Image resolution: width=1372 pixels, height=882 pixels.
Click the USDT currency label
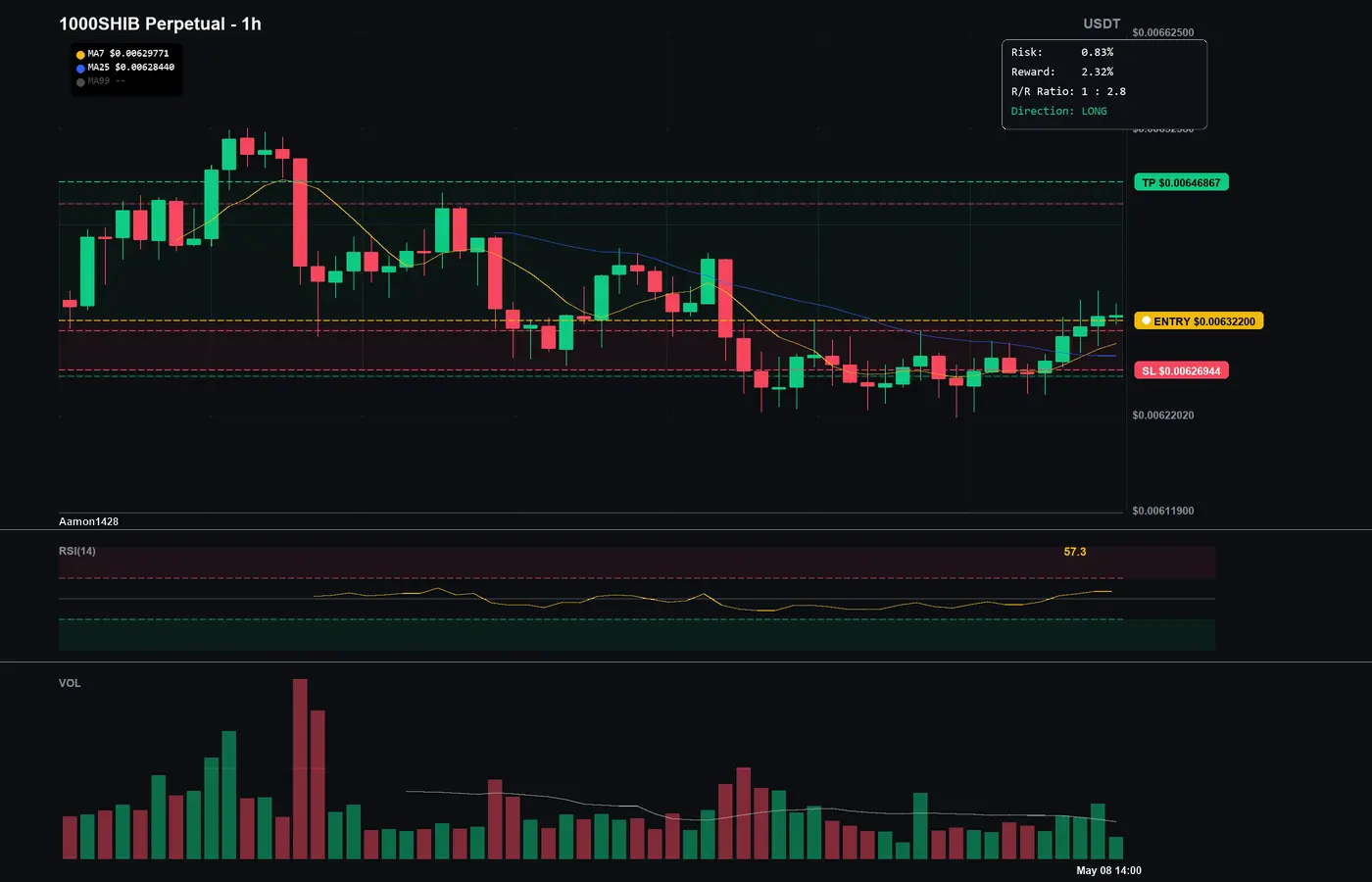1102,24
